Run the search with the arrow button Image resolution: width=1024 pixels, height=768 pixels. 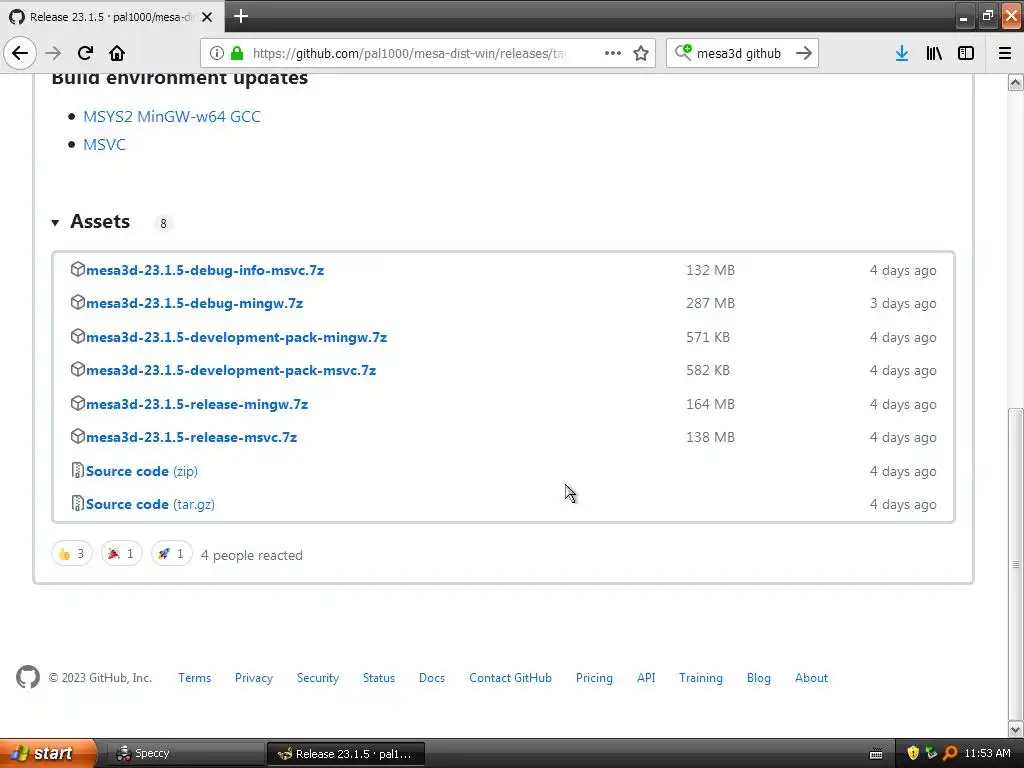pyautogui.click(x=804, y=53)
